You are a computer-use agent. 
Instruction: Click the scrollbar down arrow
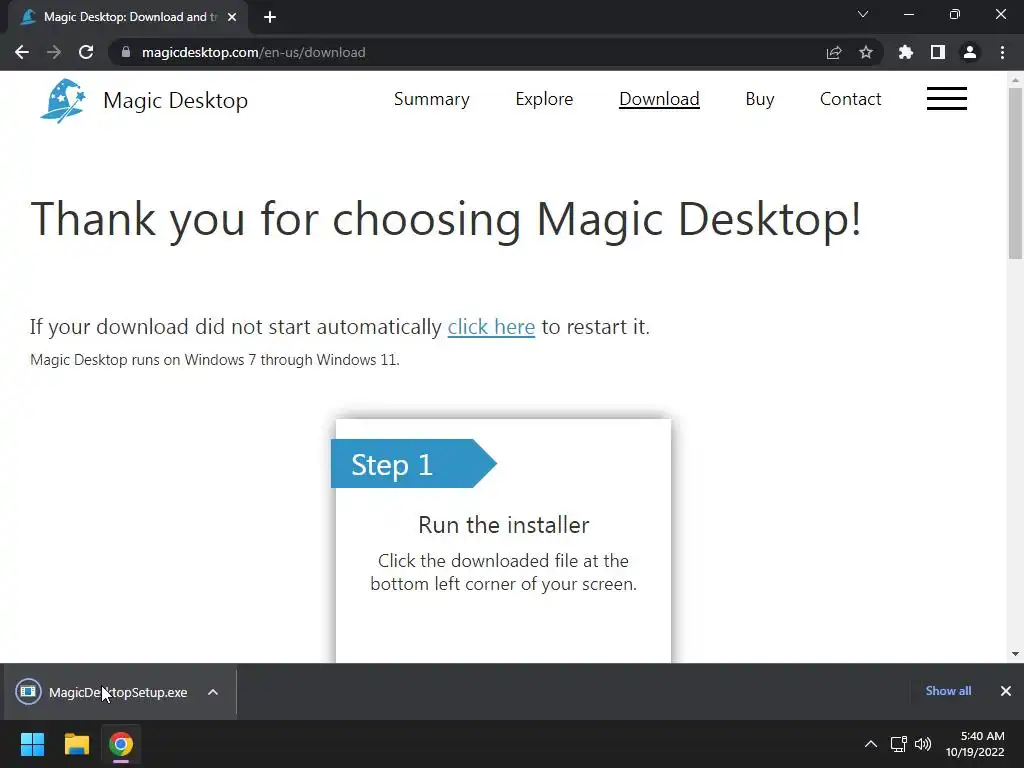(1015, 654)
